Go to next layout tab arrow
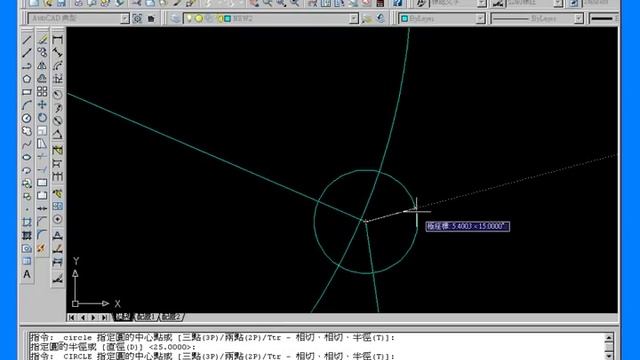Image resolution: width=640 pixels, height=360 pixels. (x=93, y=317)
